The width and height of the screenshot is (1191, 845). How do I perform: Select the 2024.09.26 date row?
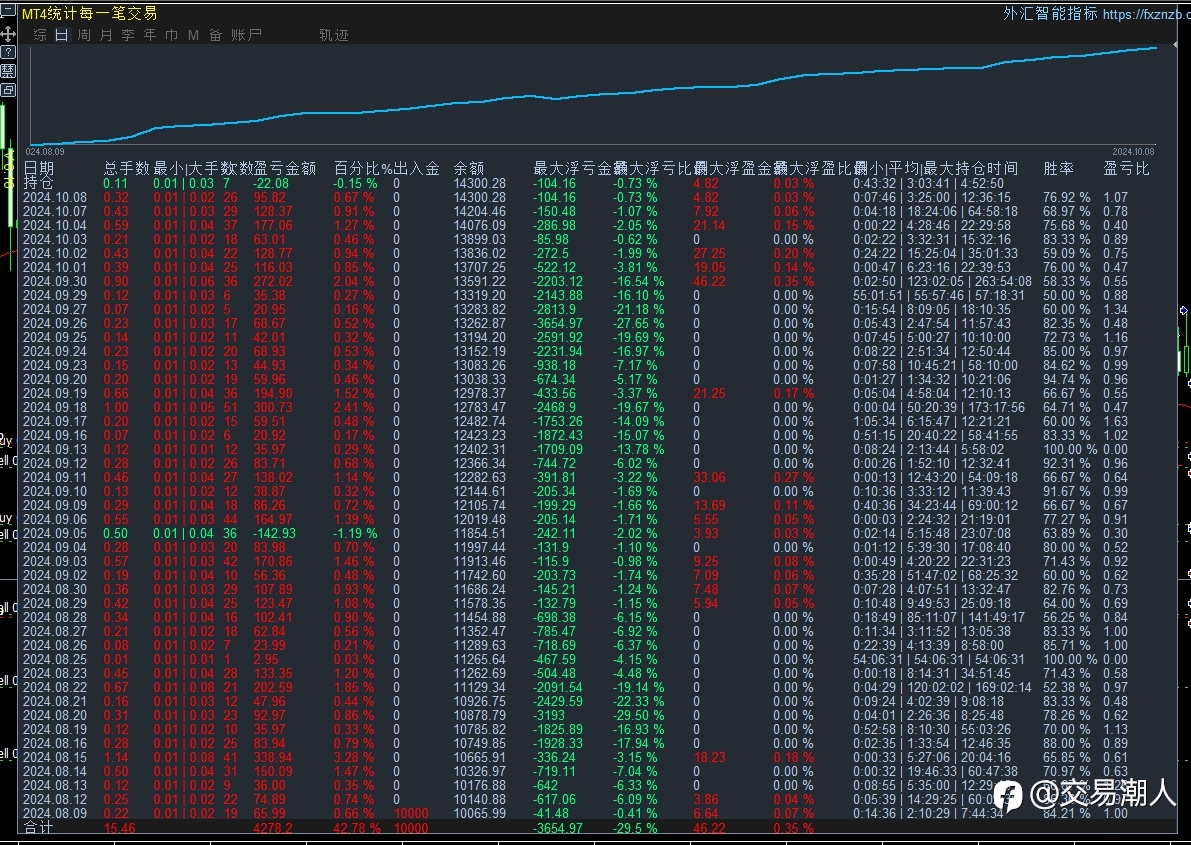[55, 323]
